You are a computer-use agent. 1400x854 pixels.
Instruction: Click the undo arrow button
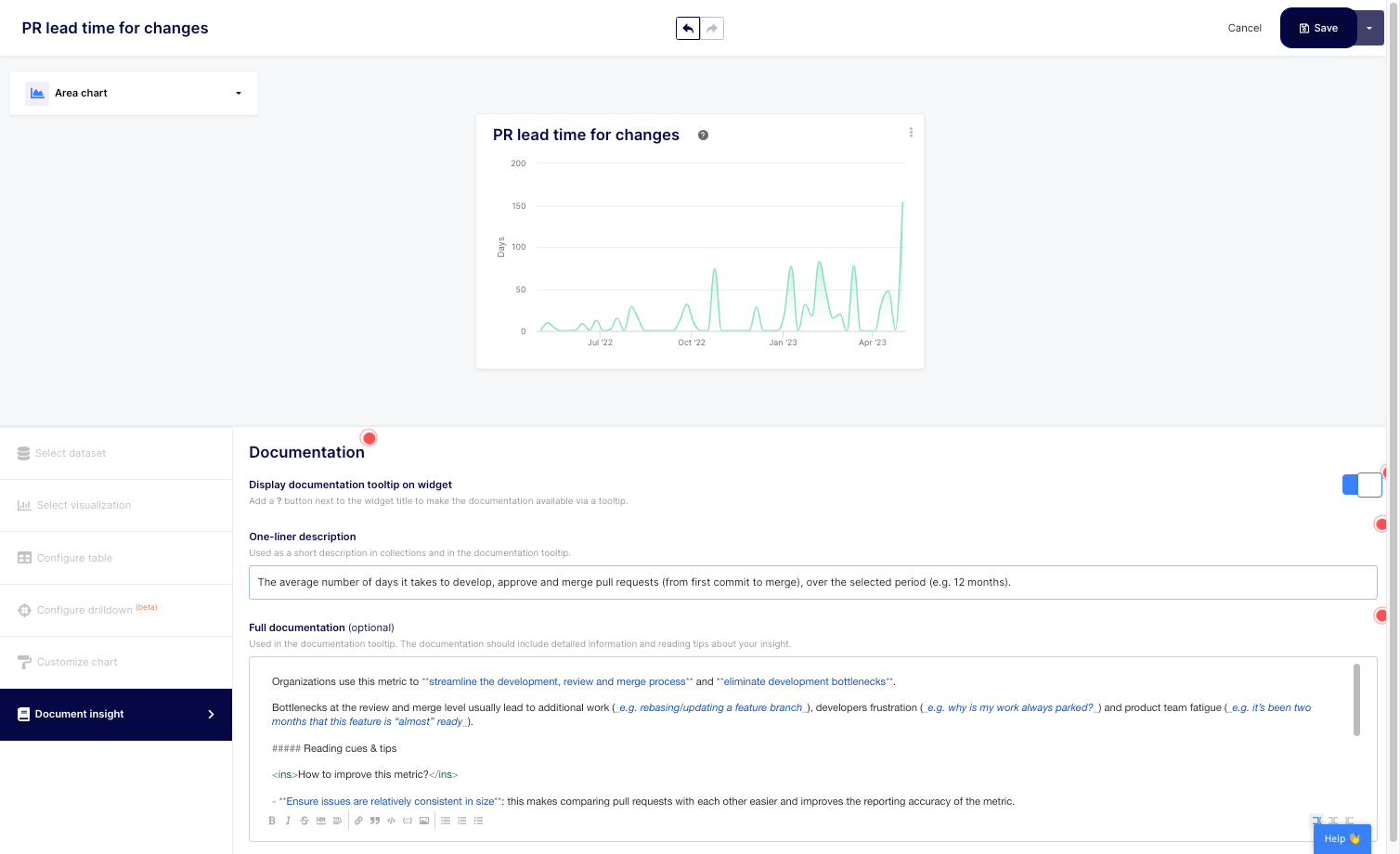coord(688,29)
